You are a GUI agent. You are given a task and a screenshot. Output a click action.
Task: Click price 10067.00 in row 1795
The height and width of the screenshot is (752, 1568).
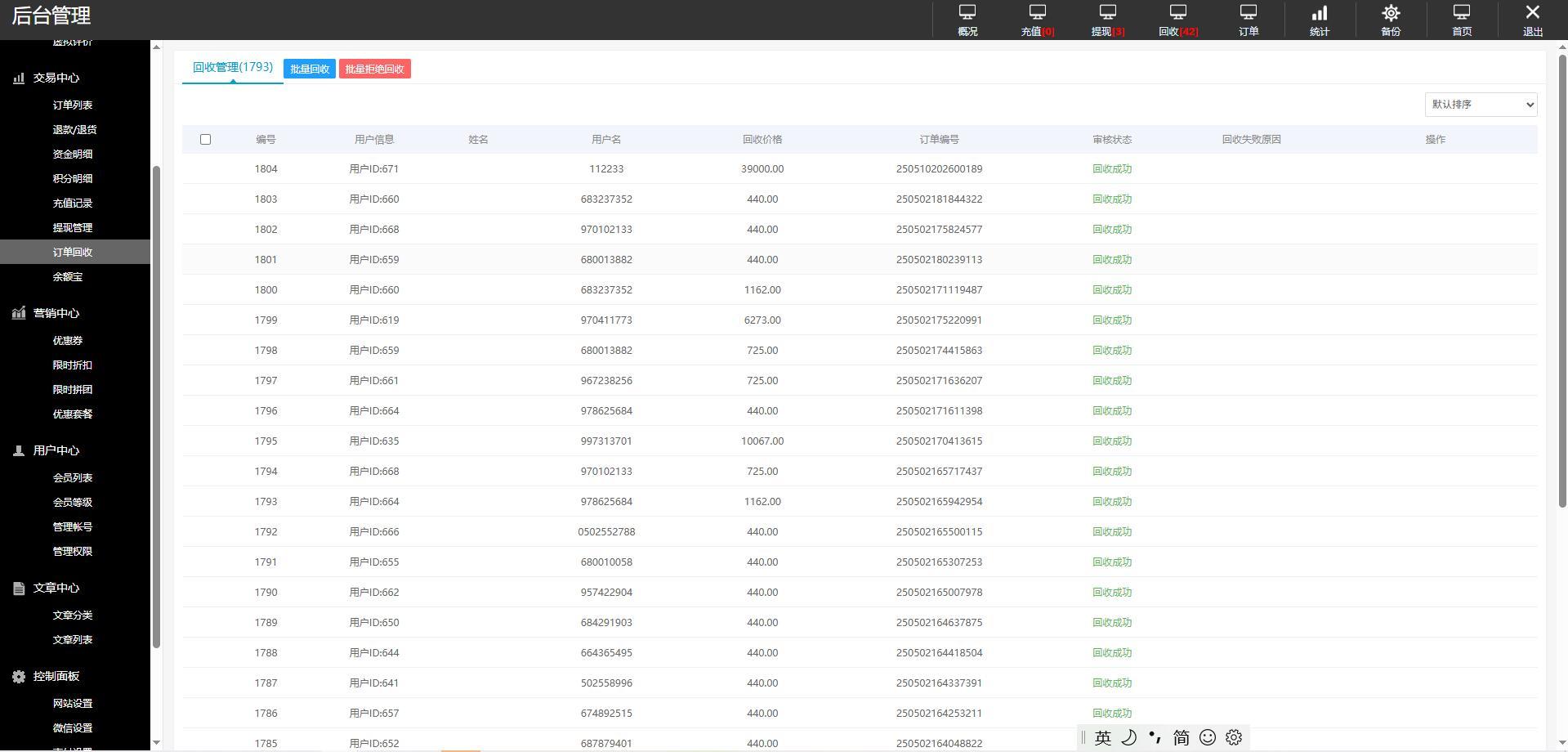[762, 441]
